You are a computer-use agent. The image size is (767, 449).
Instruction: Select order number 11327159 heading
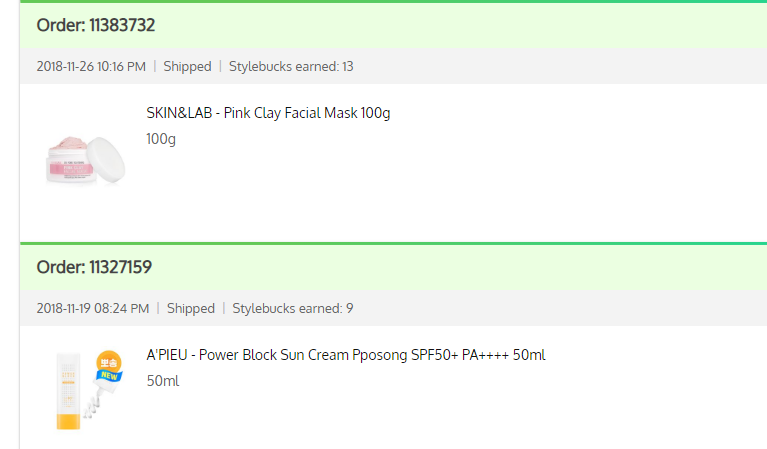[94, 267]
